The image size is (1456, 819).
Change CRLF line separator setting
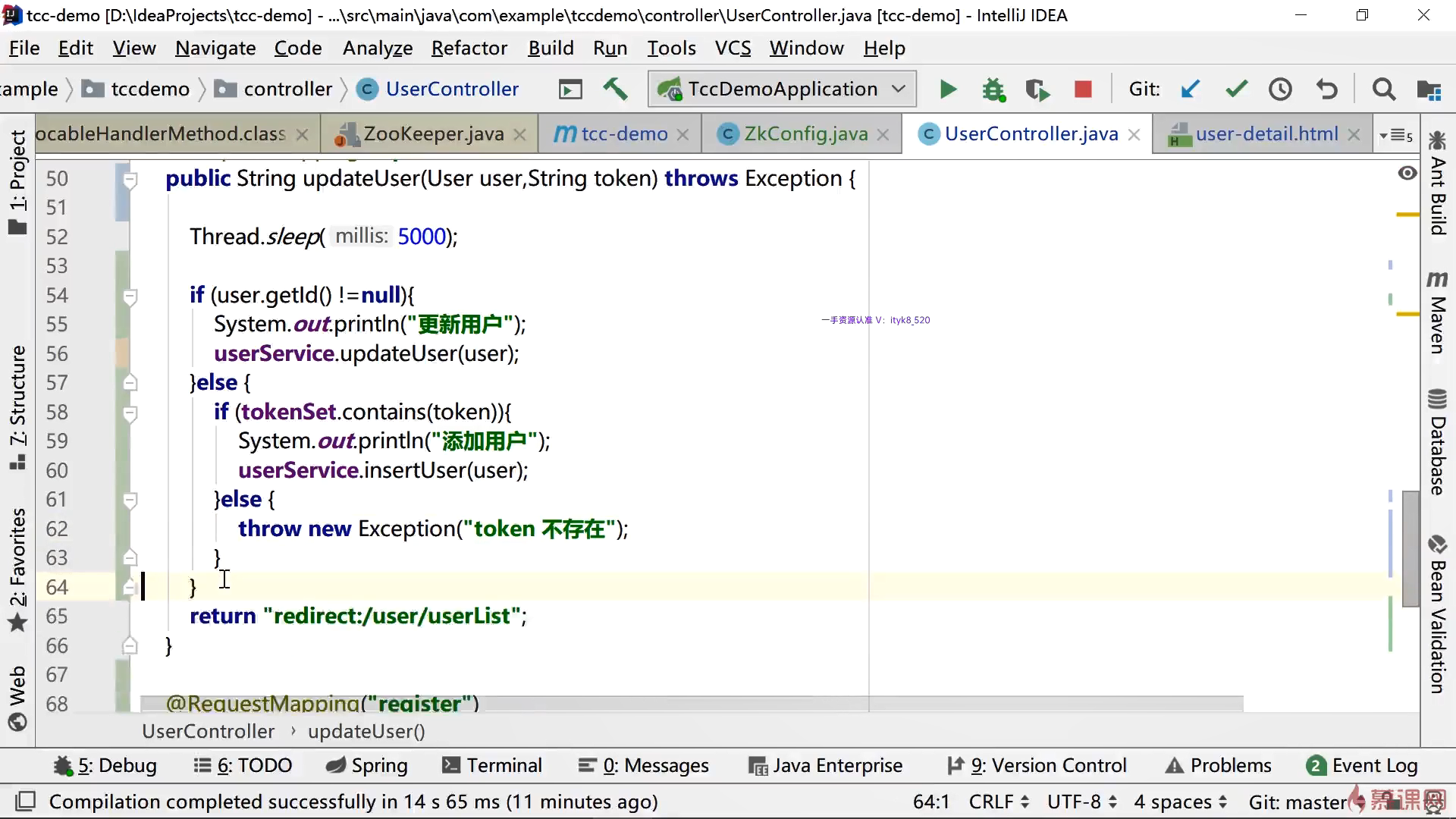click(x=998, y=802)
